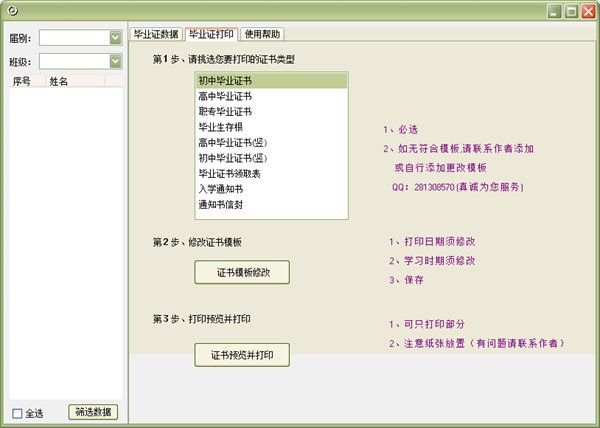Viewport: 600px width, 428px height.
Task: Click the 筛选数据 button
Action: (x=93, y=412)
